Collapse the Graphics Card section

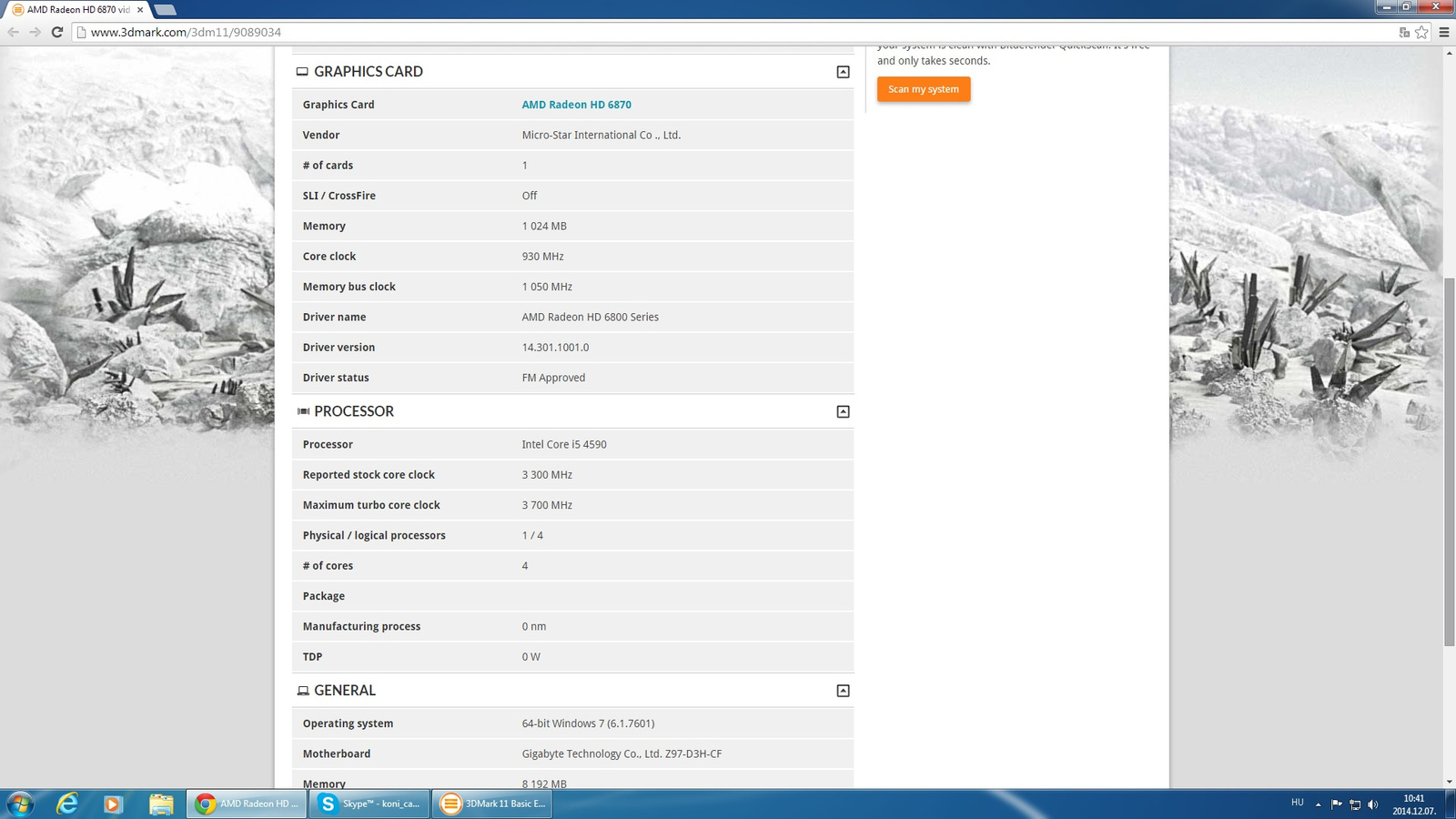pyautogui.click(x=843, y=72)
